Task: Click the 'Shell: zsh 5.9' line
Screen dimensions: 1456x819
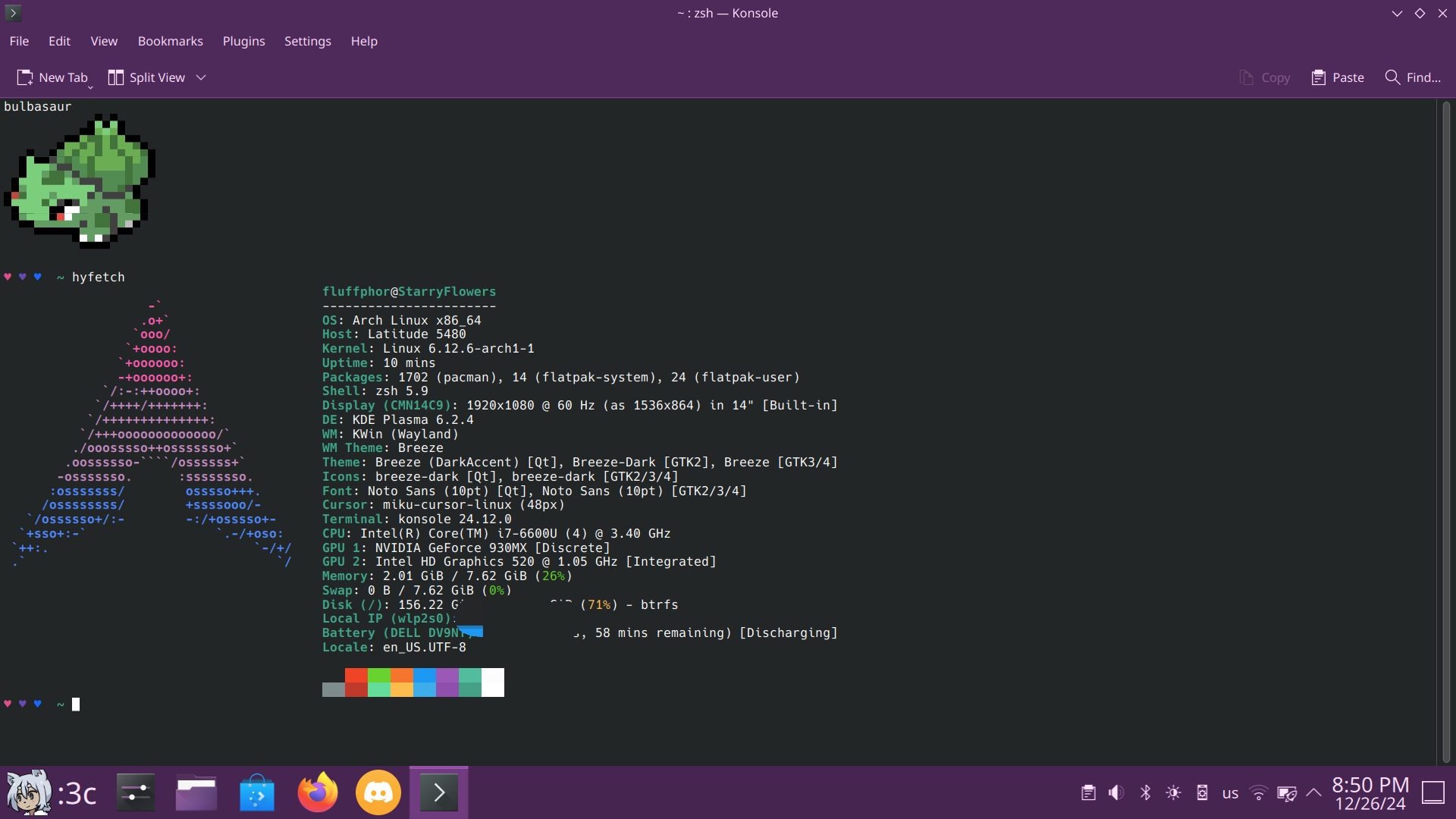Action: [375, 391]
